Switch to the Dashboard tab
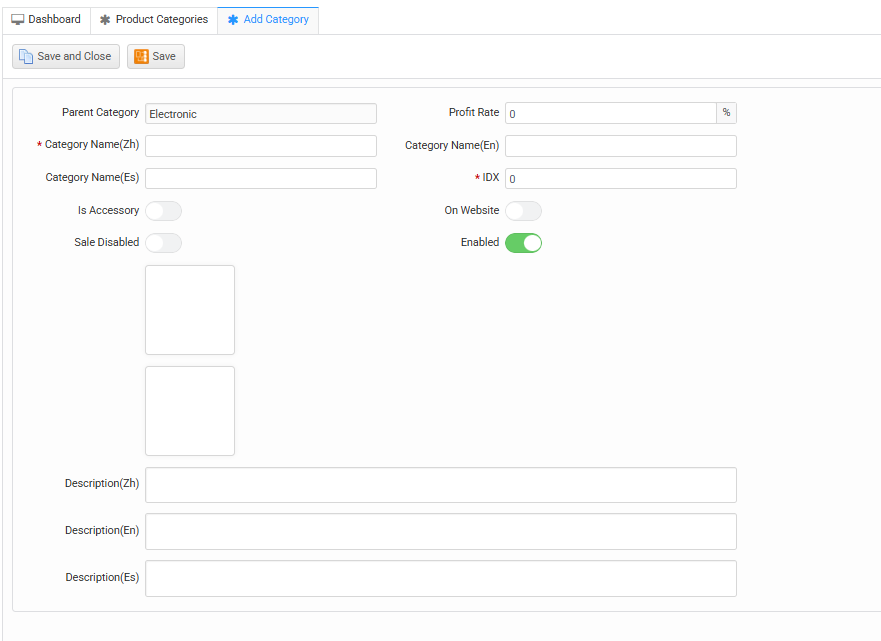 (46, 20)
